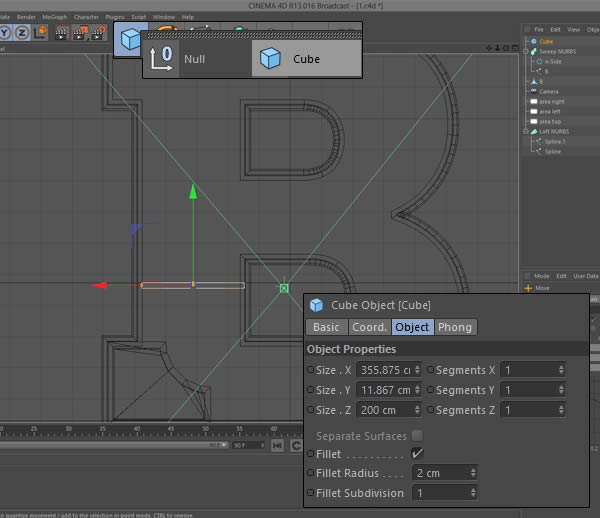The width and height of the screenshot is (600, 518).
Task: Click the cube icon in Cube Object header
Action: click(316, 305)
